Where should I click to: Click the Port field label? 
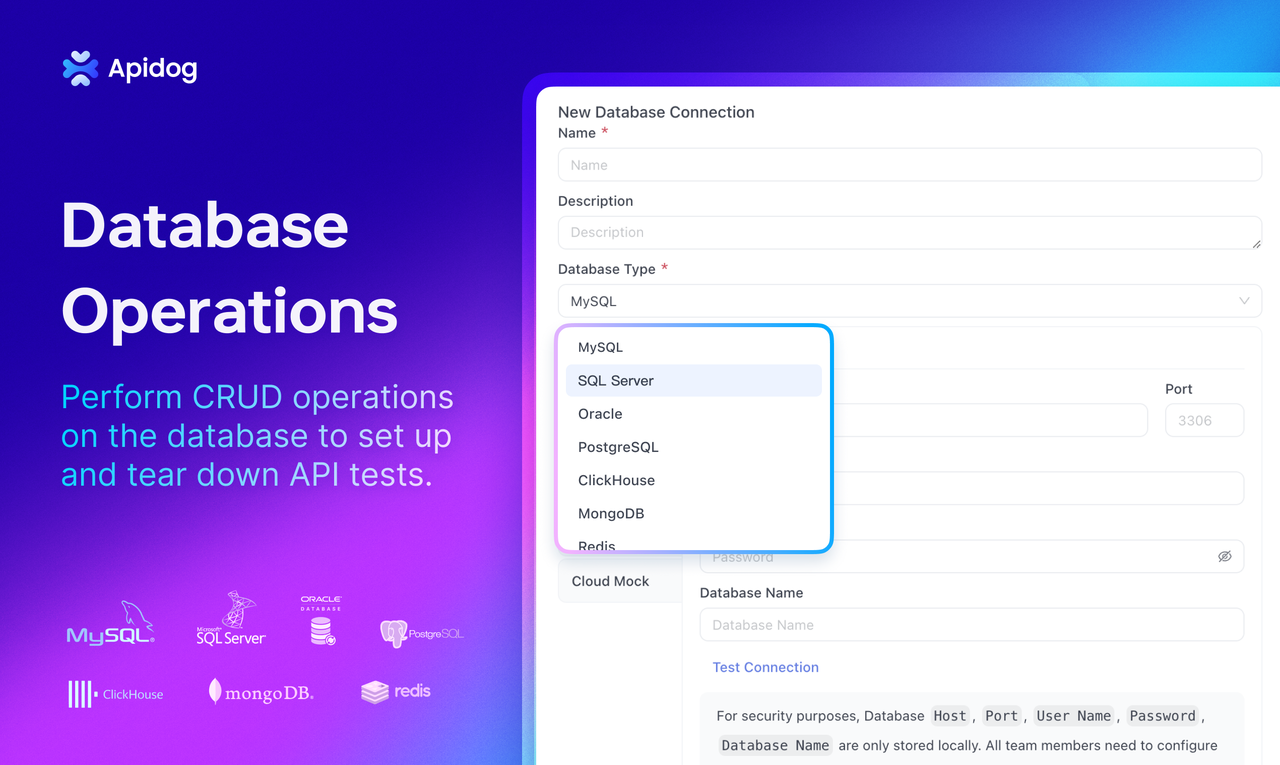(x=1179, y=389)
